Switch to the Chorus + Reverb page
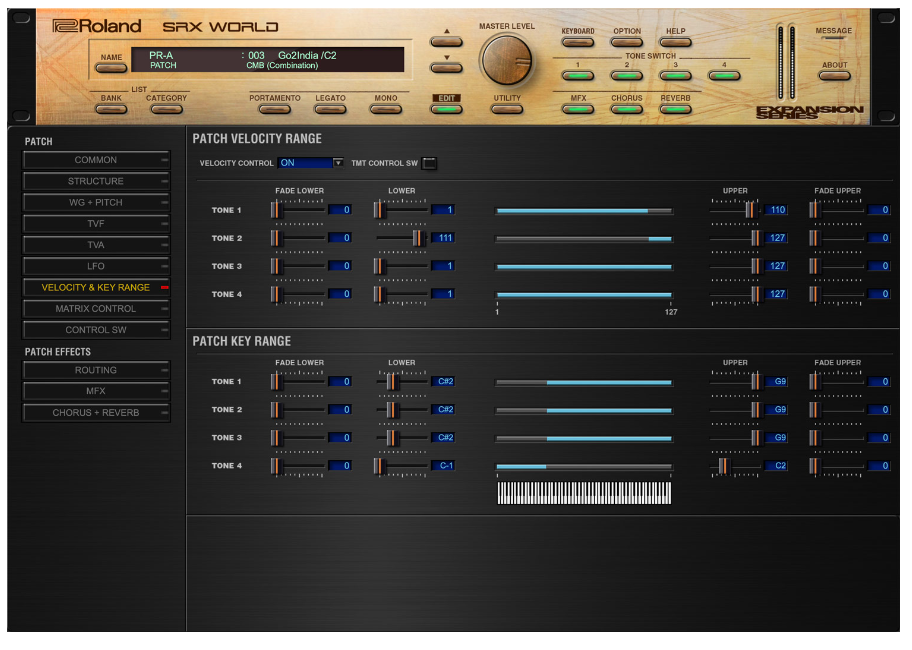 (x=96, y=413)
